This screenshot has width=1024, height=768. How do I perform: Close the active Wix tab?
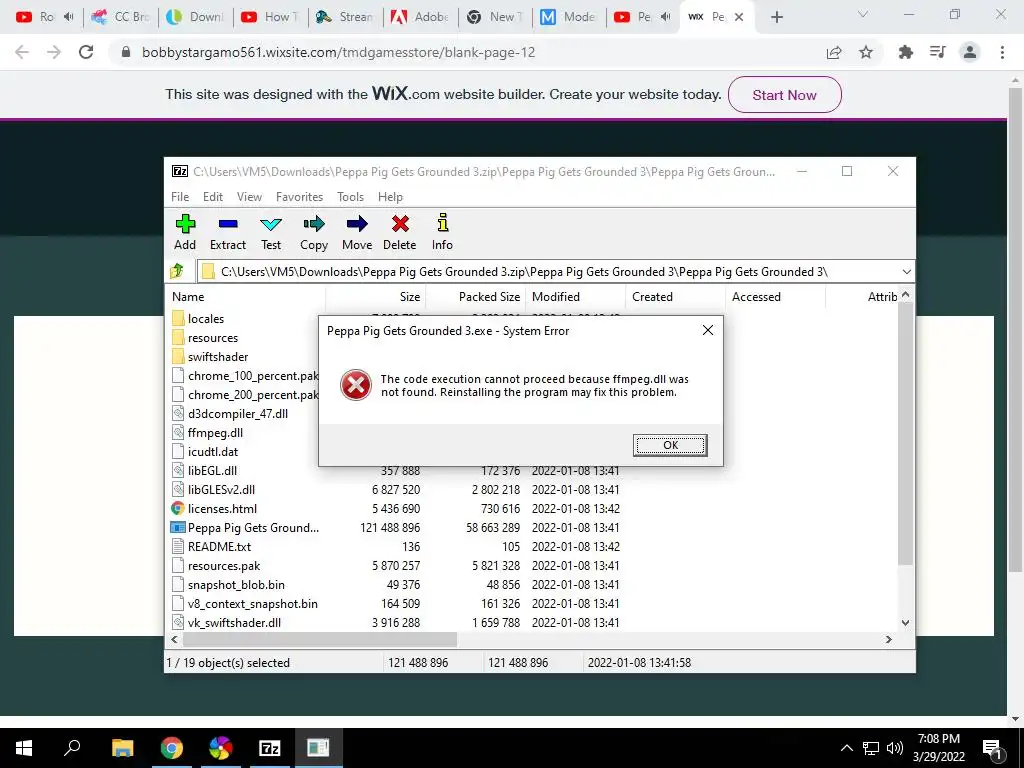(x=739, y=17)
